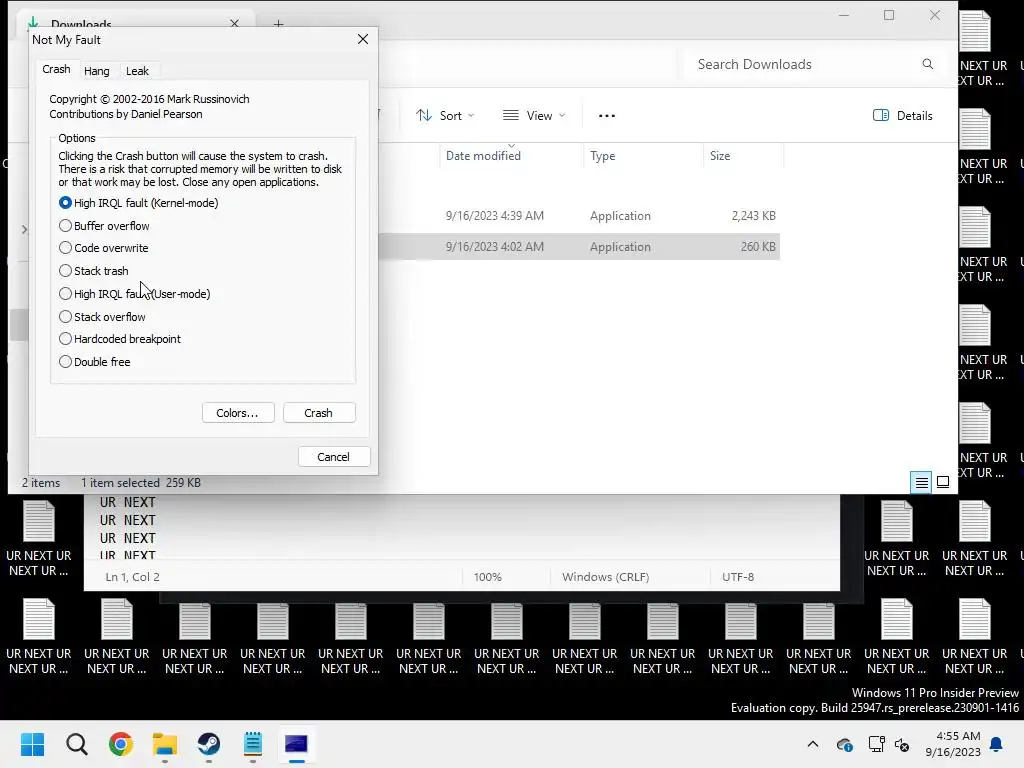Close the Downloads tab
Viewport: 1024px width, 768px height.
click(x=234, y=24)
